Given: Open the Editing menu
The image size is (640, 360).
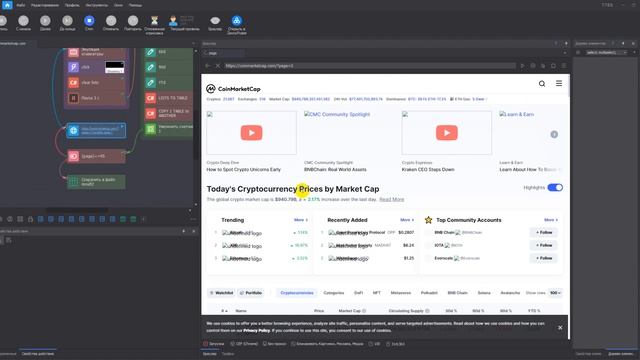Looking at the screenshot, I should (45, 5).
